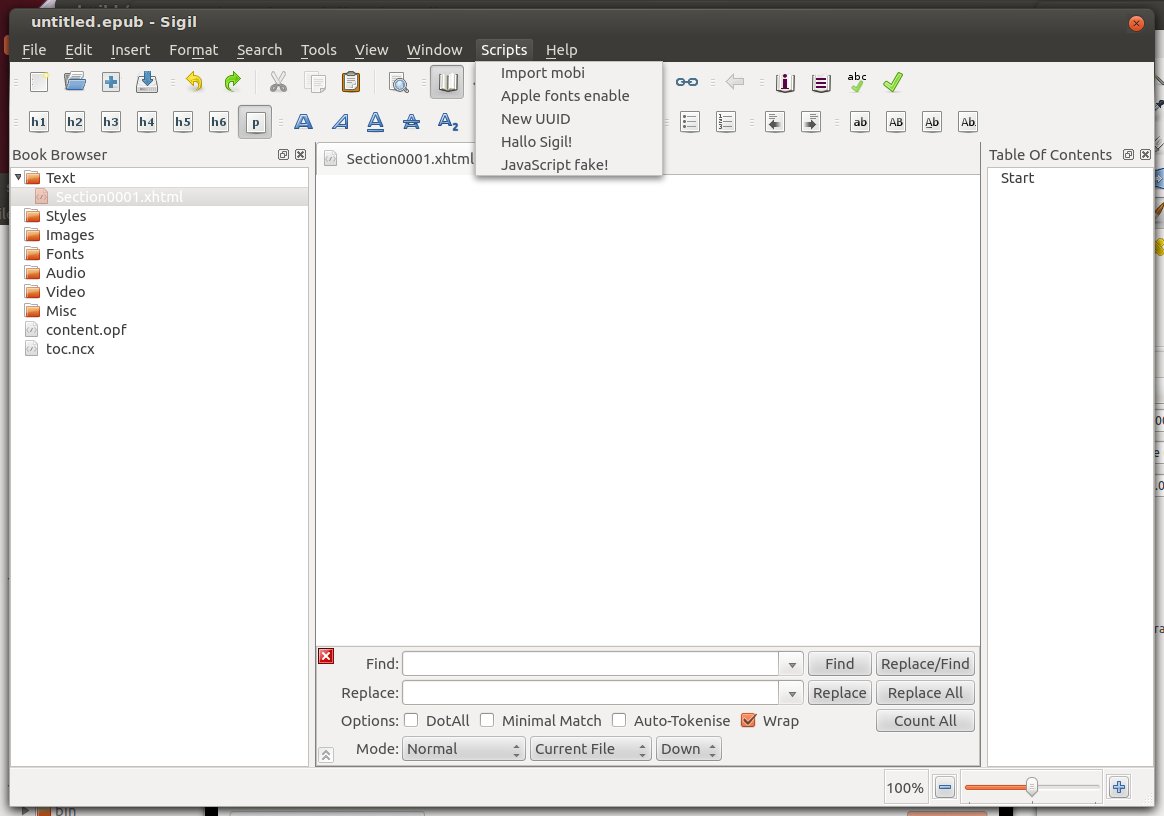Open the Format menu
The width and height of the screenshot is (1164, 816).
pos(194,50)
